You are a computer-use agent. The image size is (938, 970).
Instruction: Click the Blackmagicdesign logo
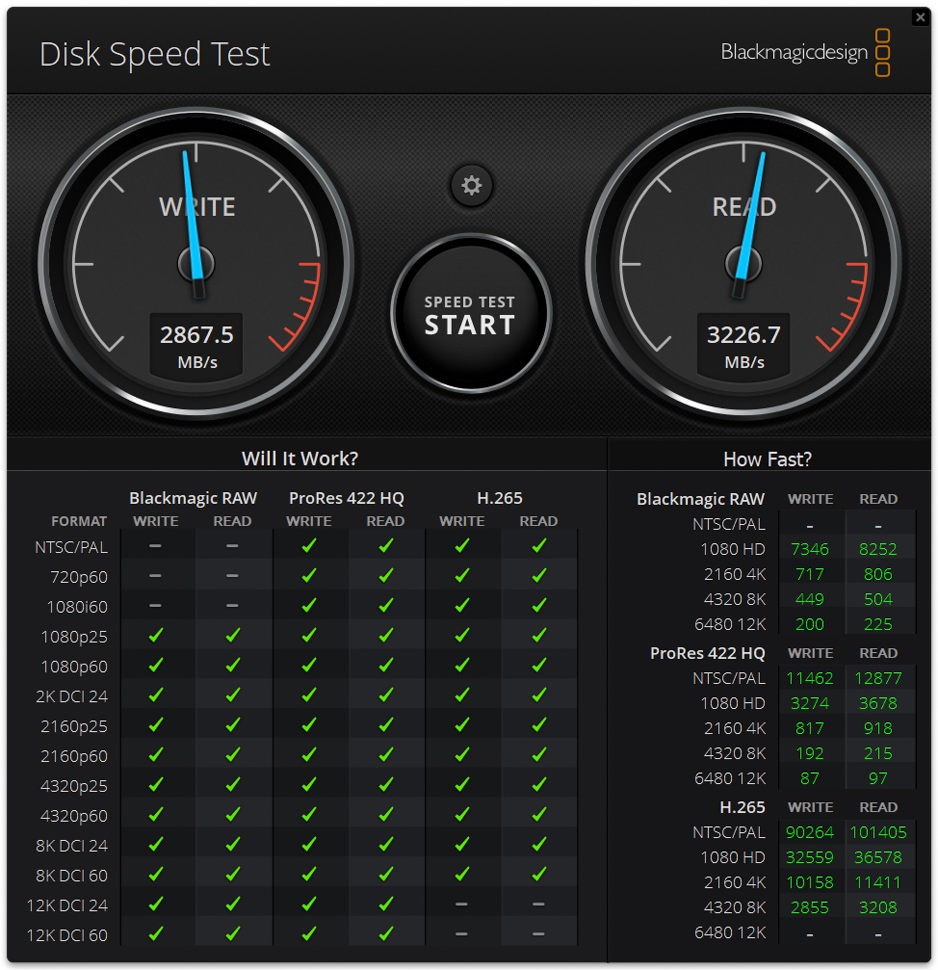(805, 53)
